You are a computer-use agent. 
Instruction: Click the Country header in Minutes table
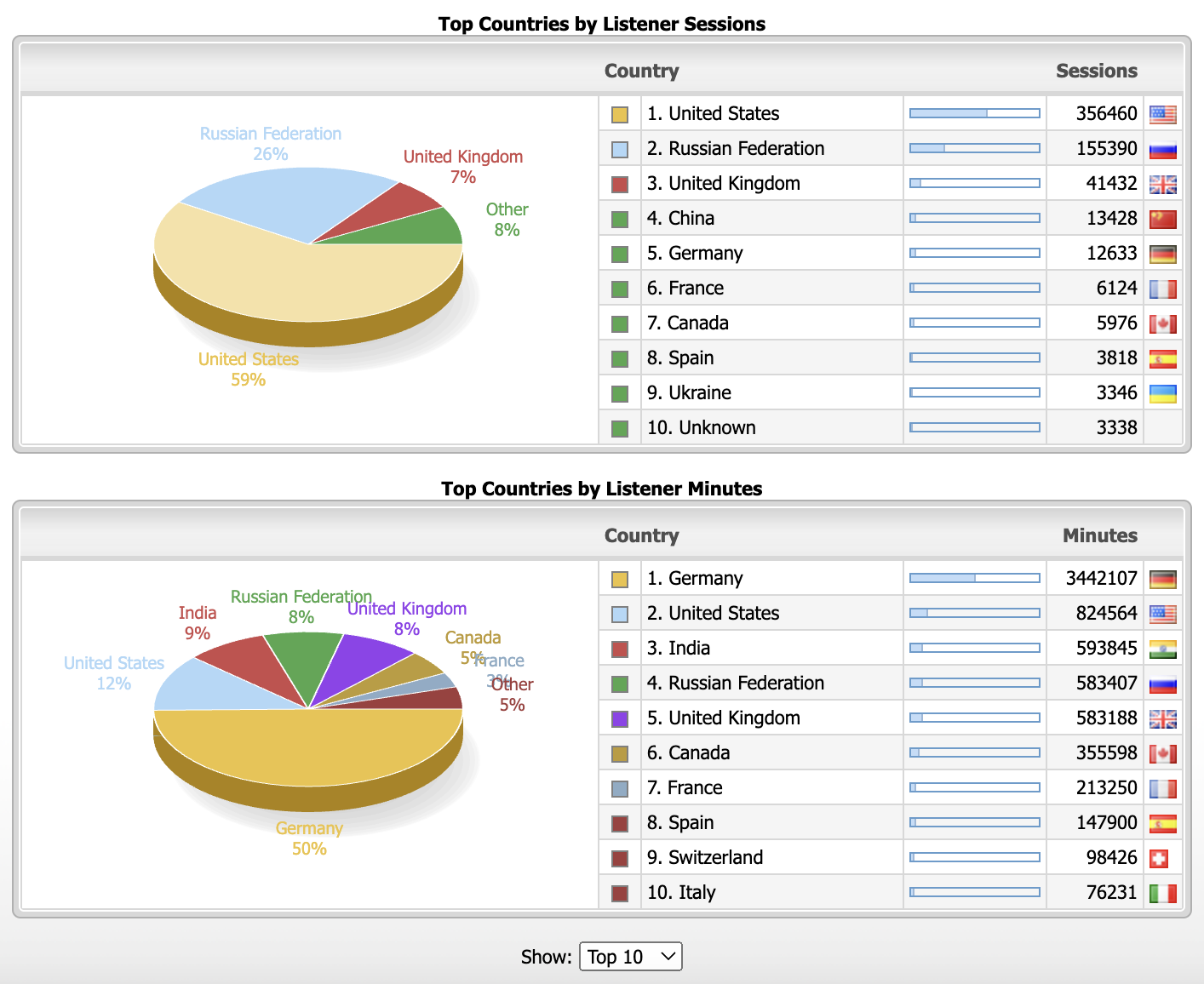[x=641, y=535]
